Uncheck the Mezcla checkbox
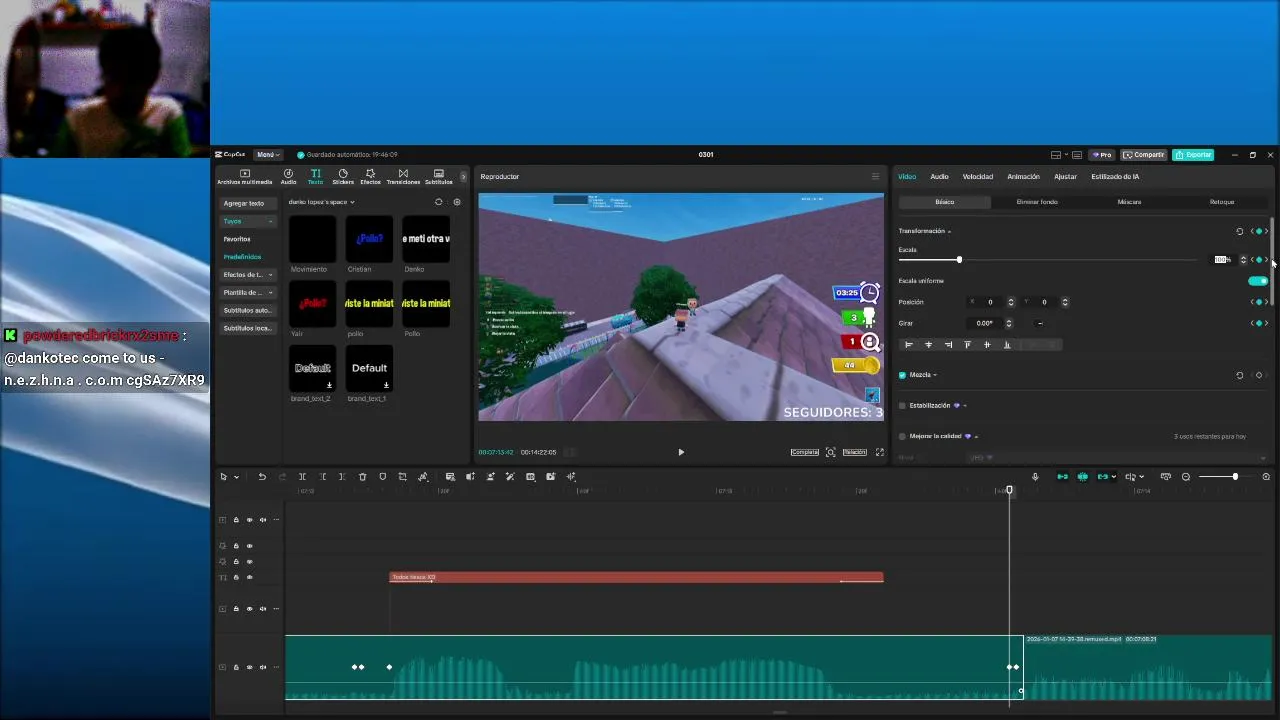Viewport: 1280px width, 720px height. [902, 375]
